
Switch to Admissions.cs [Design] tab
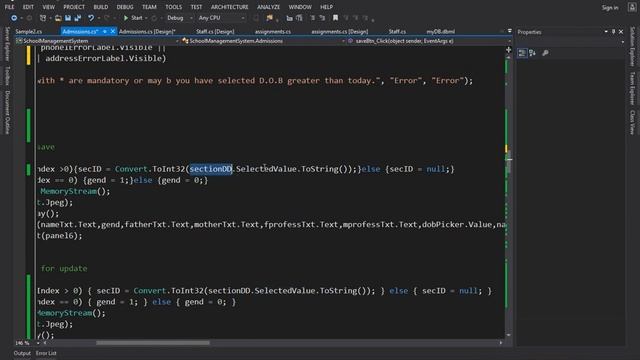tap(147, 31)
